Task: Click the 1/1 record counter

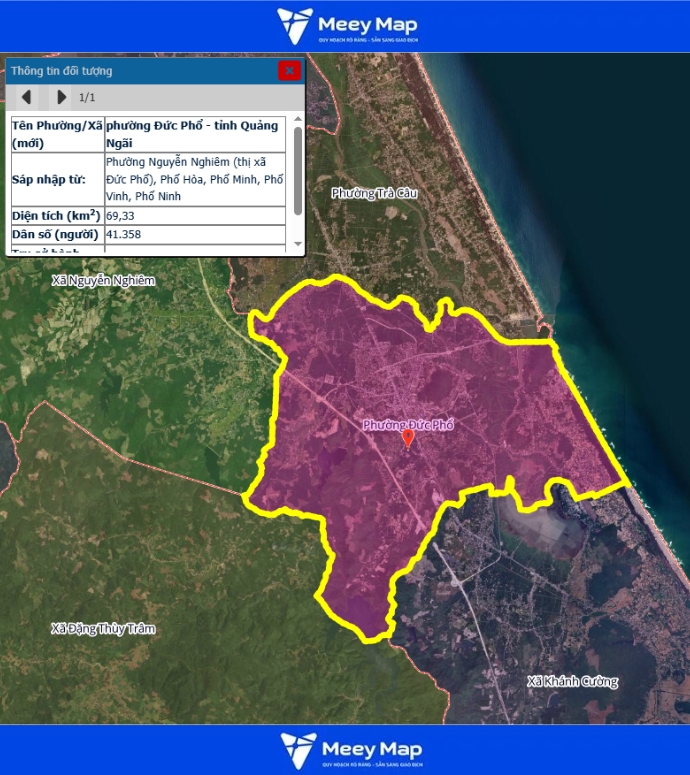Action: coord(87,97)
